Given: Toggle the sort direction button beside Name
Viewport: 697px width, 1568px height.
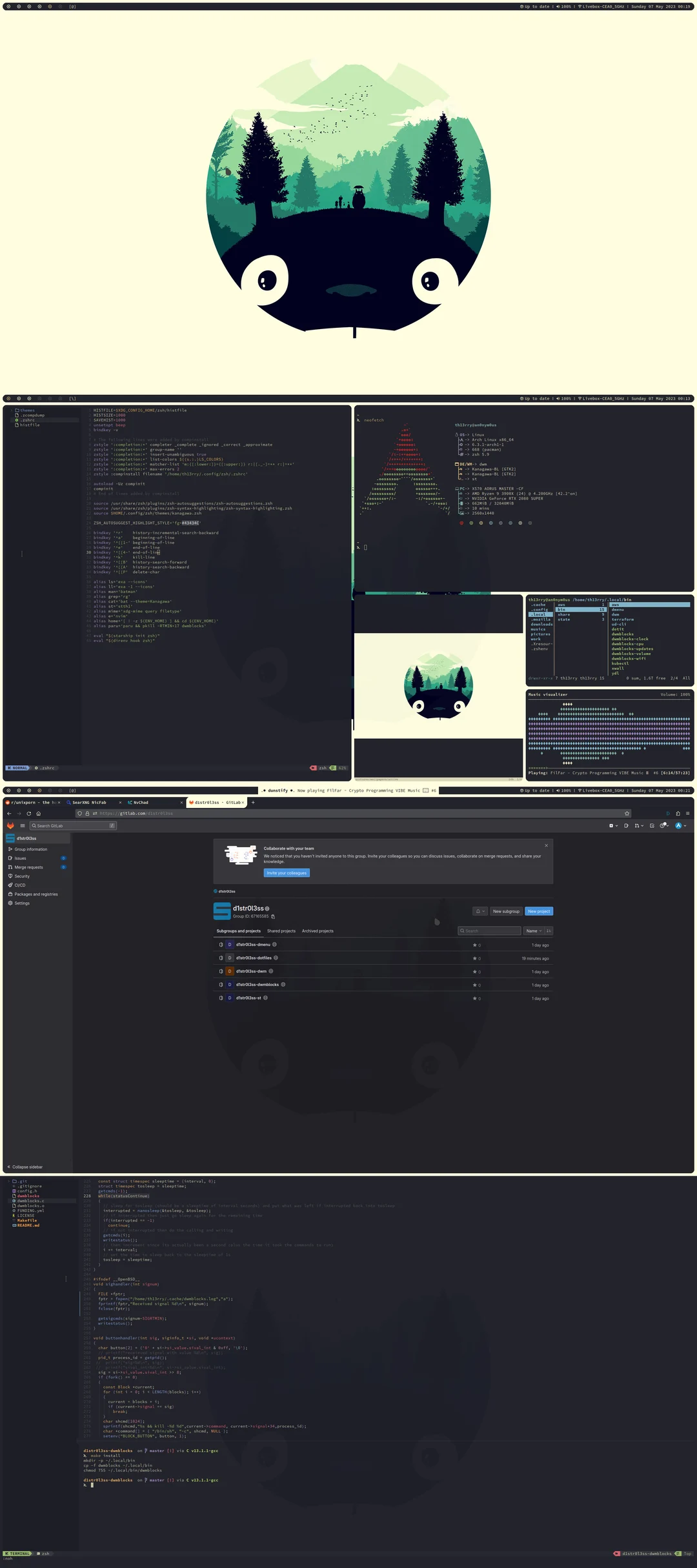Looking at the screenshot, I should [549, 931].
